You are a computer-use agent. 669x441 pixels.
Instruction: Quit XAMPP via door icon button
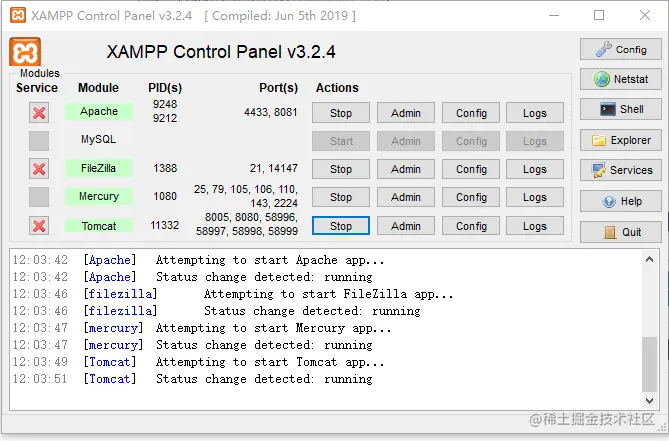click(x=620, y=232)
